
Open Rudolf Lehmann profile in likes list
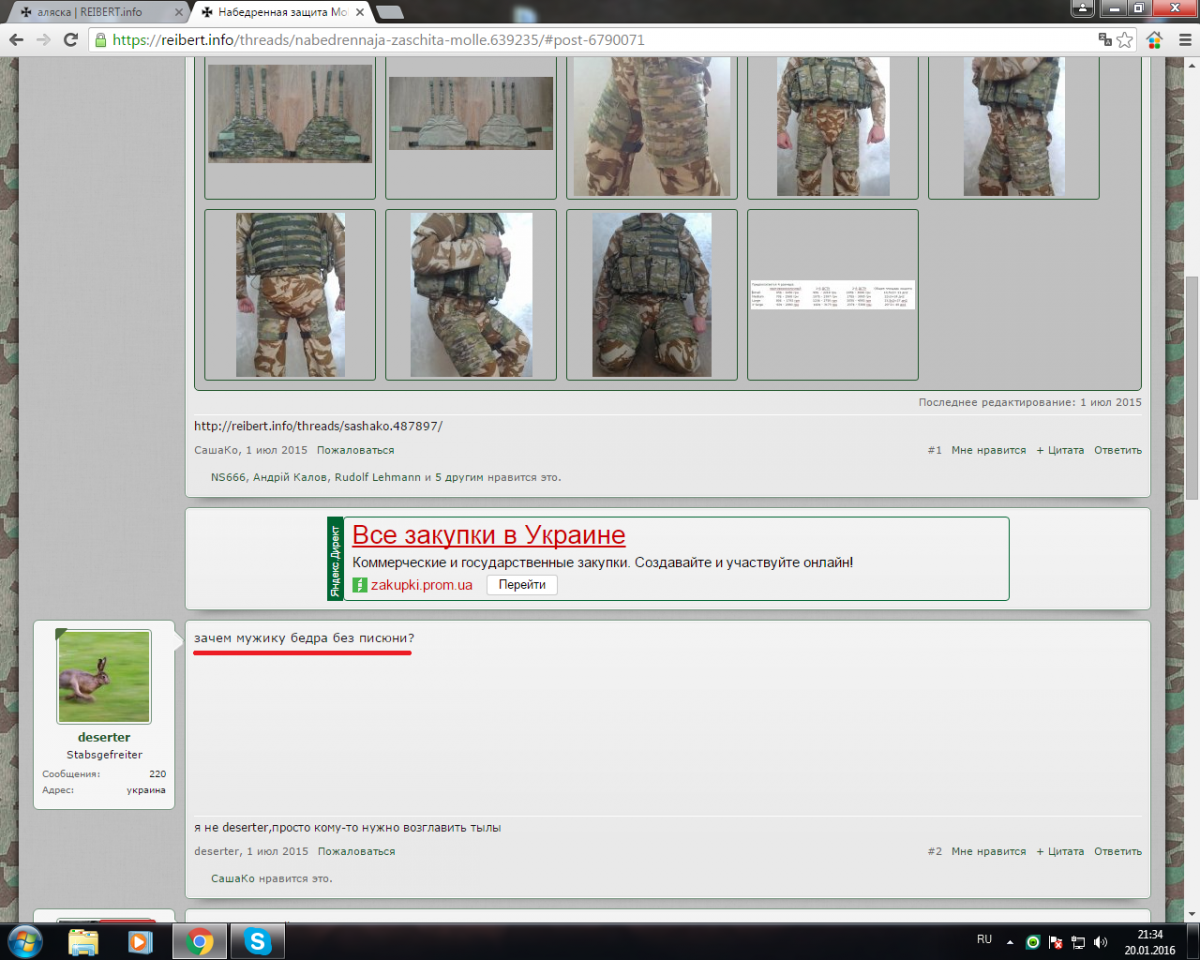pos(377,477)
